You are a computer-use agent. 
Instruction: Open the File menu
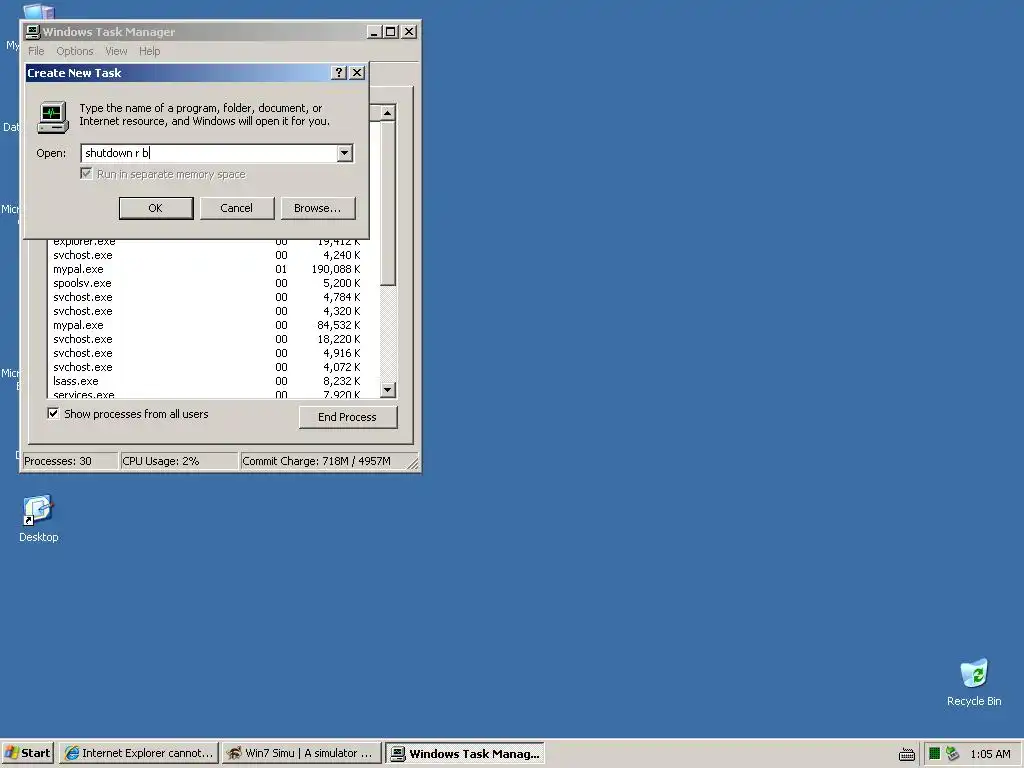36,51
